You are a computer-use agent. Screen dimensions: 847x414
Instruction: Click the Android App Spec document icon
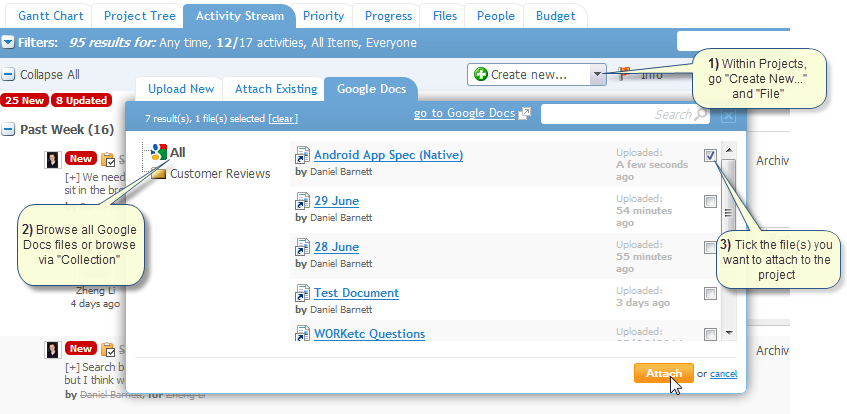pos(300,155)
